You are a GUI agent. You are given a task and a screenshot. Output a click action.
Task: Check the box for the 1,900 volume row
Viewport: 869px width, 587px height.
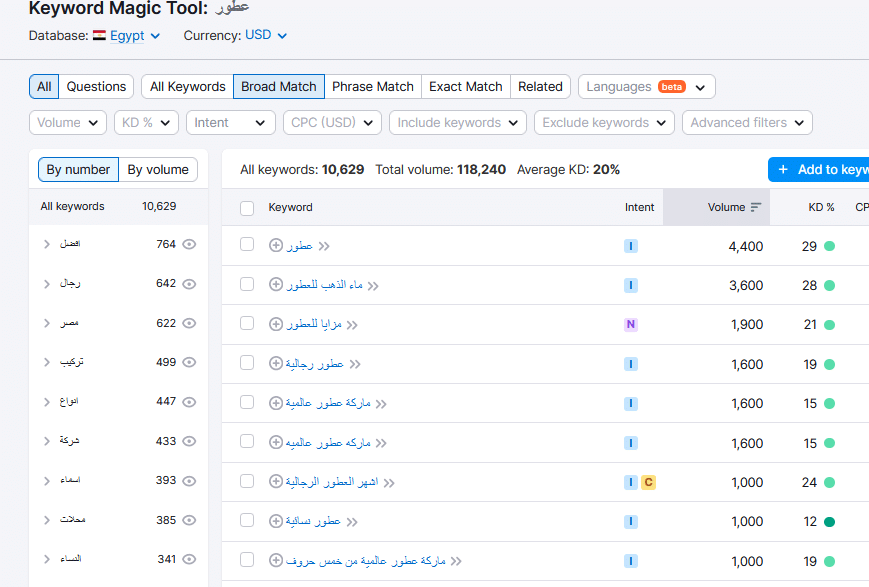pyautogui.click(x=247, y=323)
